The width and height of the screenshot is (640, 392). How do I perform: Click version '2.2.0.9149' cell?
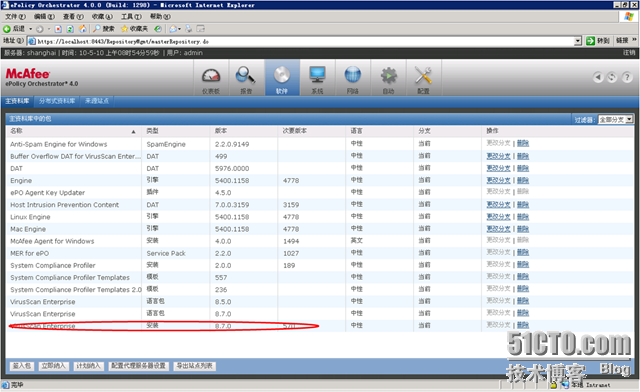(x=232, y=144)
